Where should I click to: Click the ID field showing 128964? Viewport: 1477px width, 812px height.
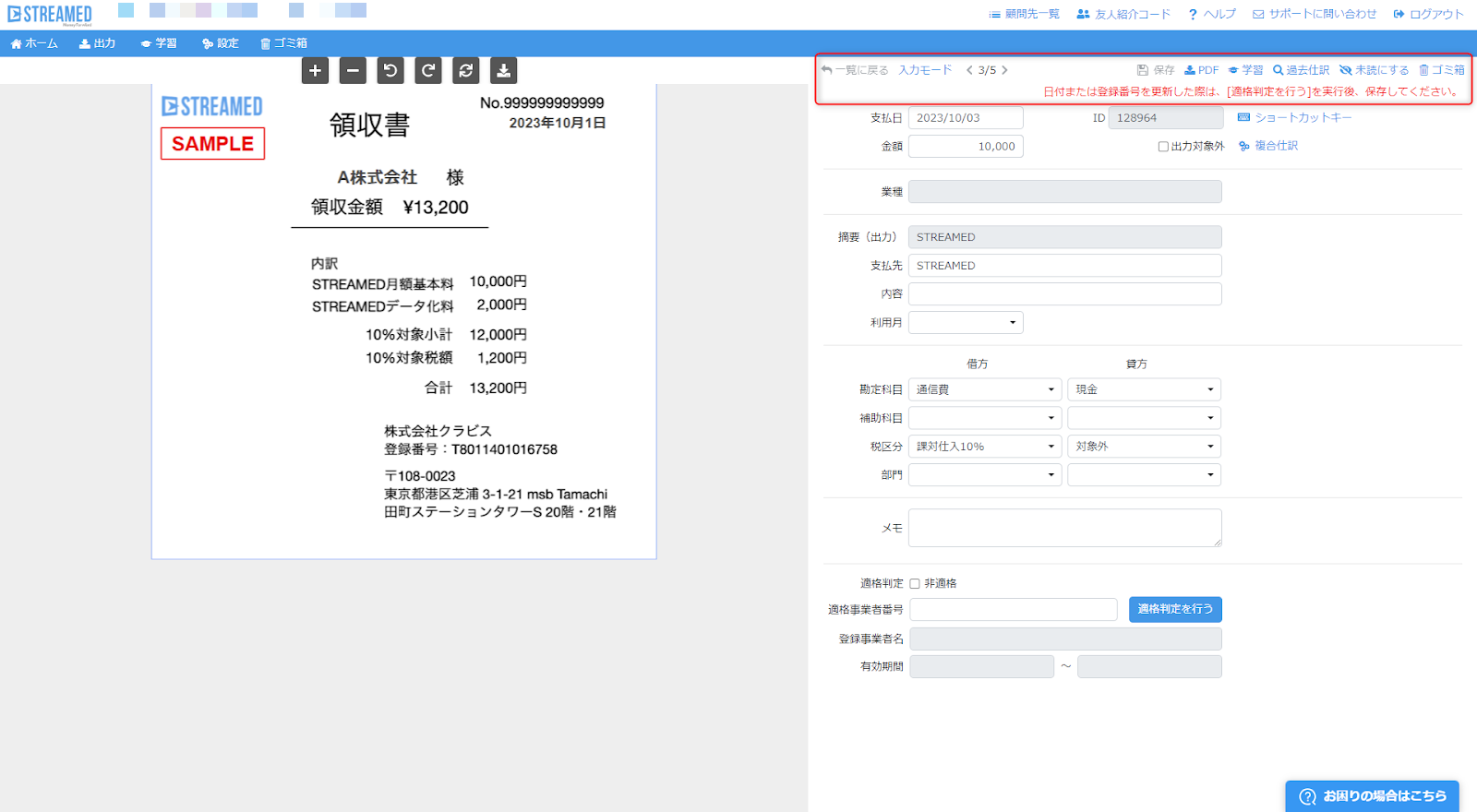pyautogui.click(x=1166, y=118)
